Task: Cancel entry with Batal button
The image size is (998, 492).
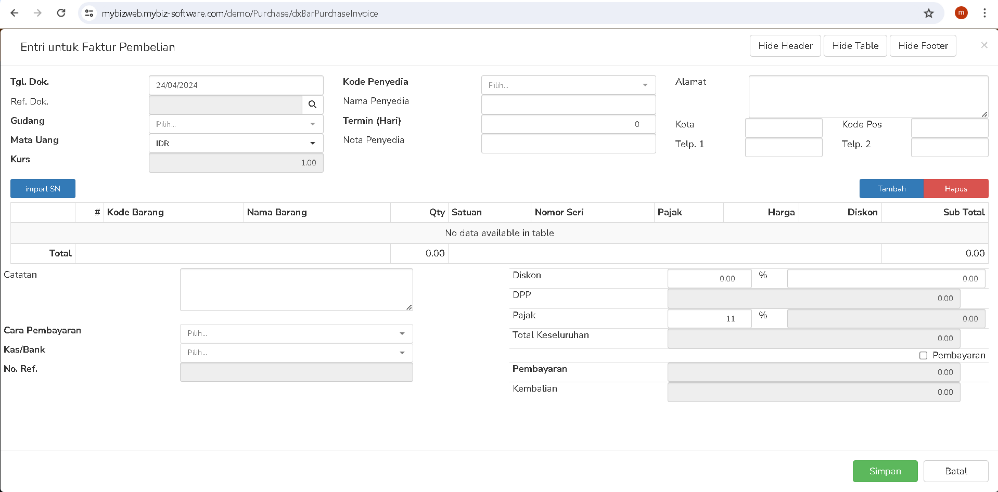Action: 956,472
